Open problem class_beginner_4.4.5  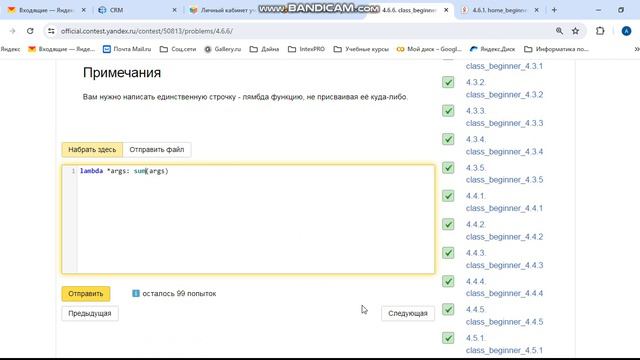coord(504,316)
